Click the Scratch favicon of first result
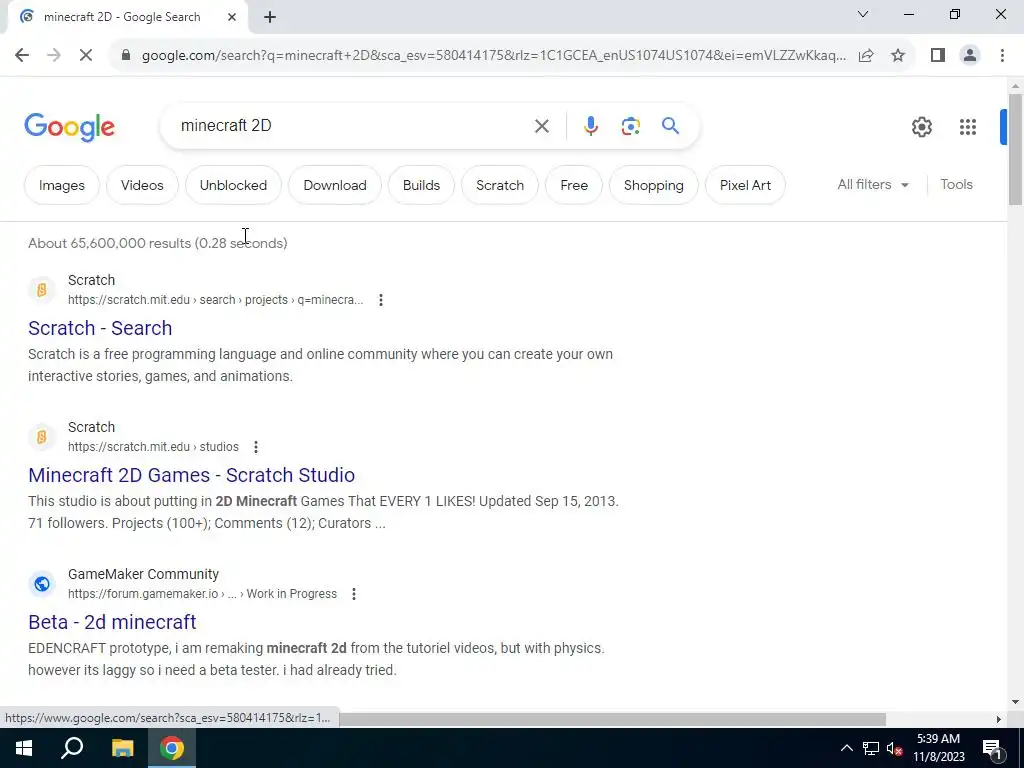Image resolution: width=1024 pixels, height=768 pixels. point(42,289)
